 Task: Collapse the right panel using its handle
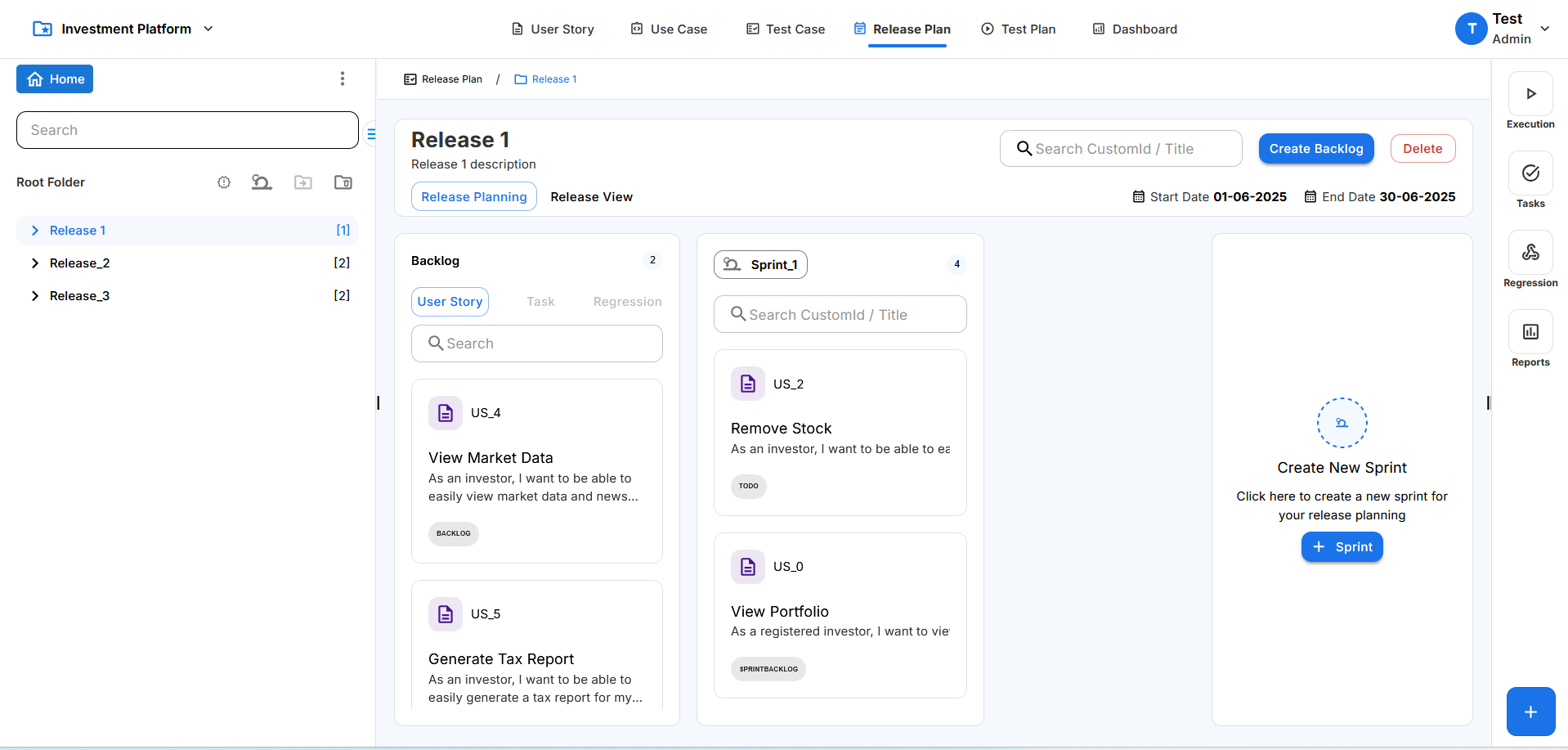click(x=1488, y=402)
